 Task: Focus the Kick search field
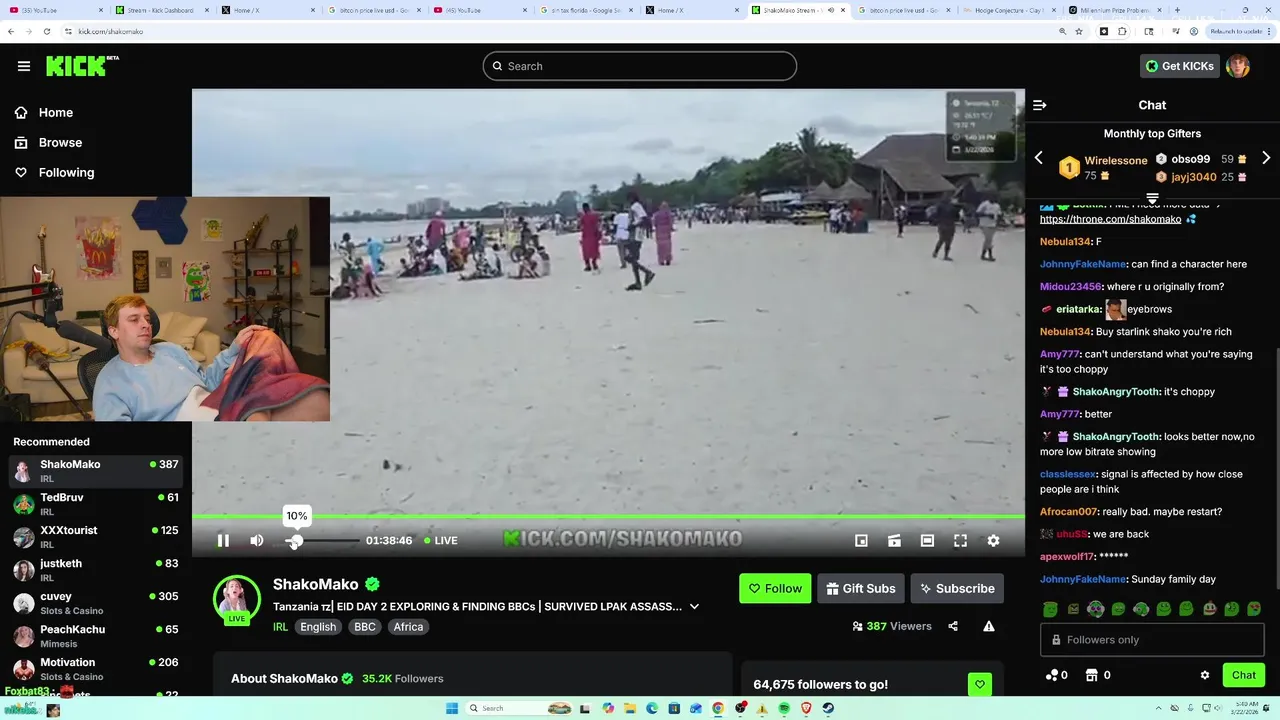(640, 66)
